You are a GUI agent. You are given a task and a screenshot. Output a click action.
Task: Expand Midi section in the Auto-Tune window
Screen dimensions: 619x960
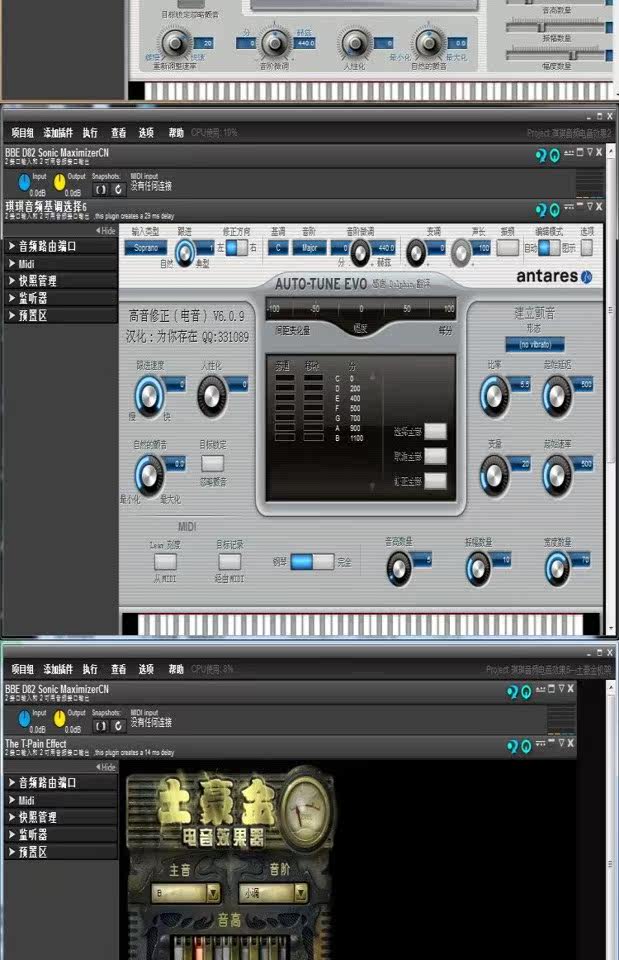pyautogui.click(x=60, y=264)
